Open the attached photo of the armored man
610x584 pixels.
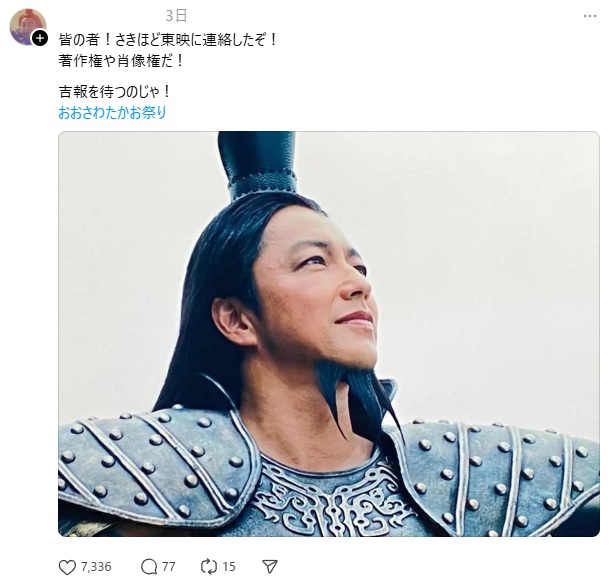(329, 334)
